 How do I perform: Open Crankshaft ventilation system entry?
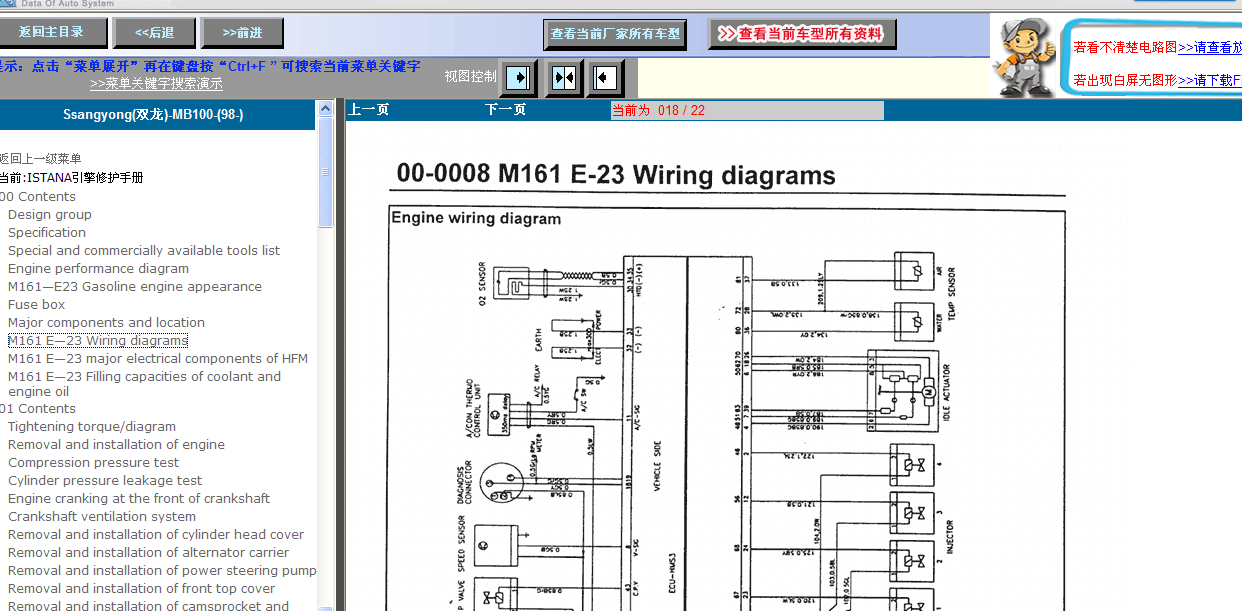102,517
